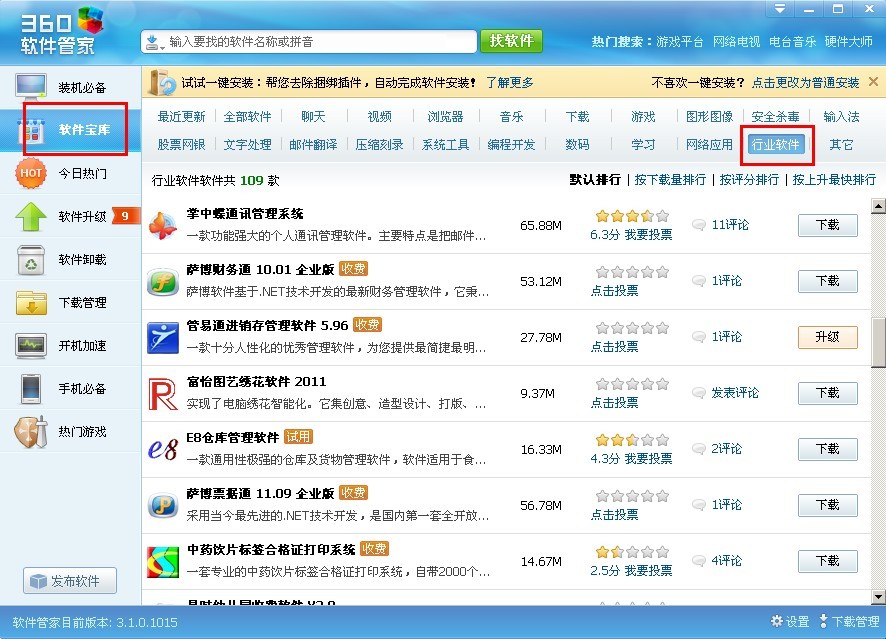886x639 pixels.
Task: Switch to the 全部软件 category
Action: (247, 116)
